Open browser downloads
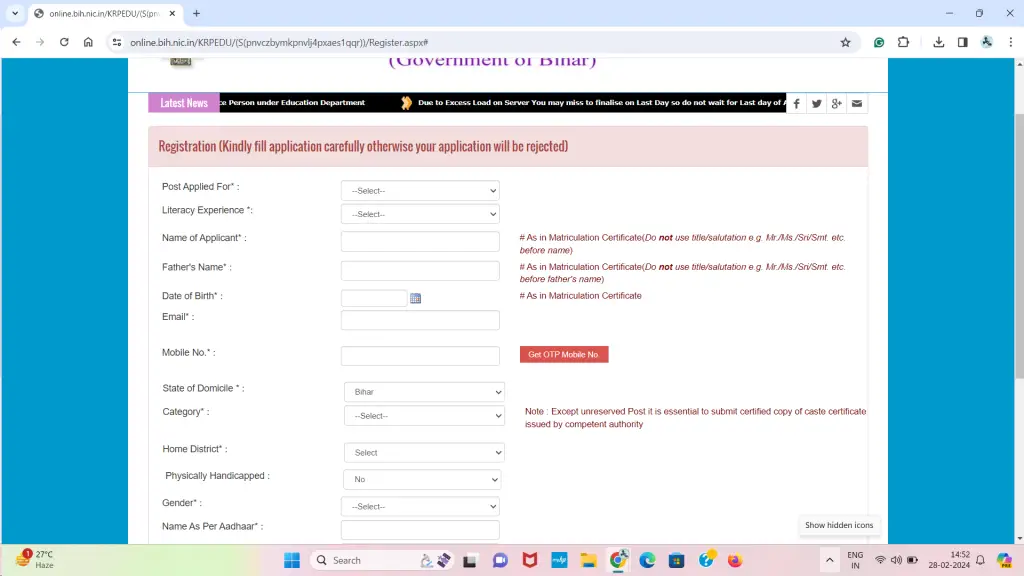This screenshot has height=576, width=1024. [x=938, y=42]
